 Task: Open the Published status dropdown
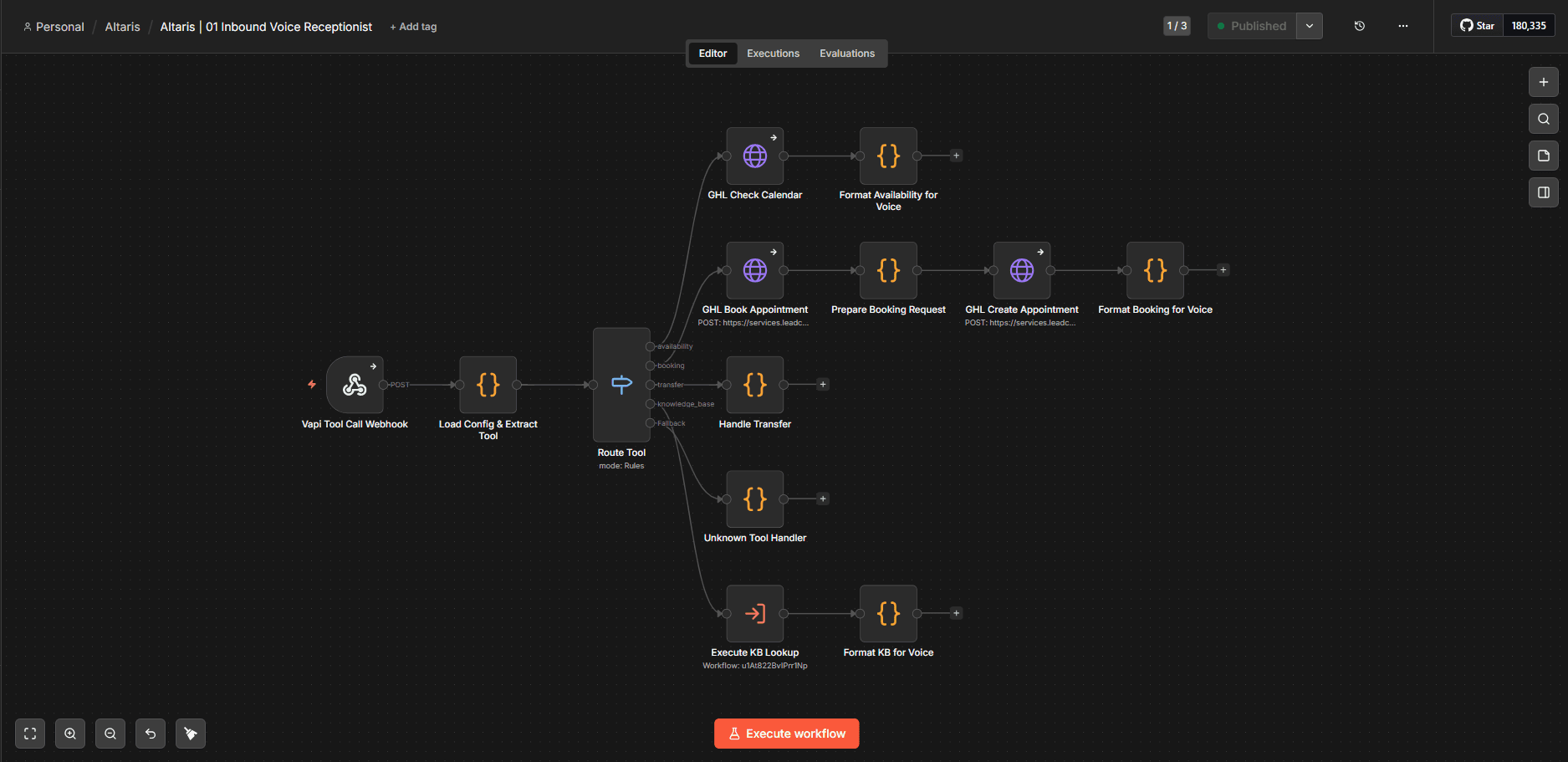point(1309,26)
